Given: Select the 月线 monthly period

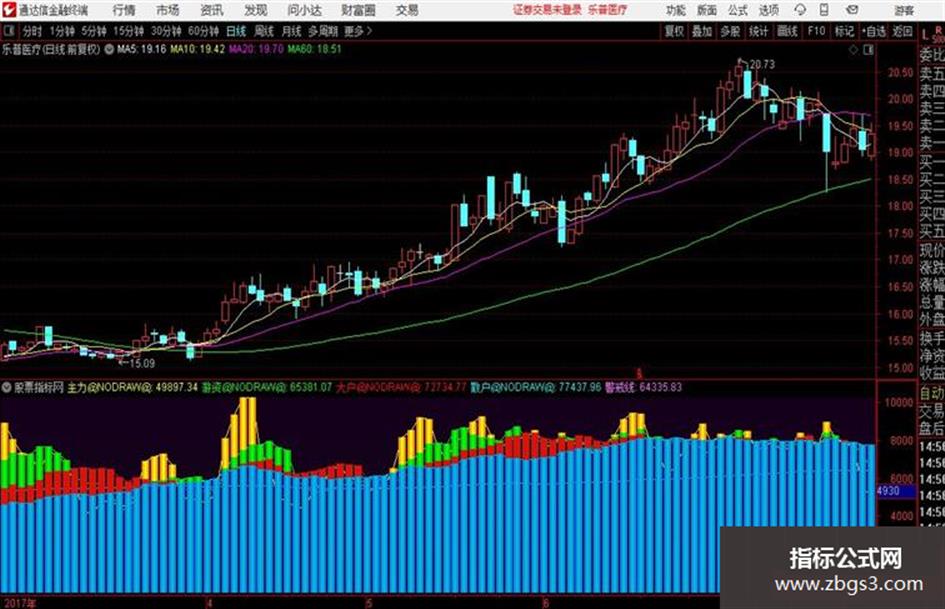Looking at the screenshot, I should point(292,31).
